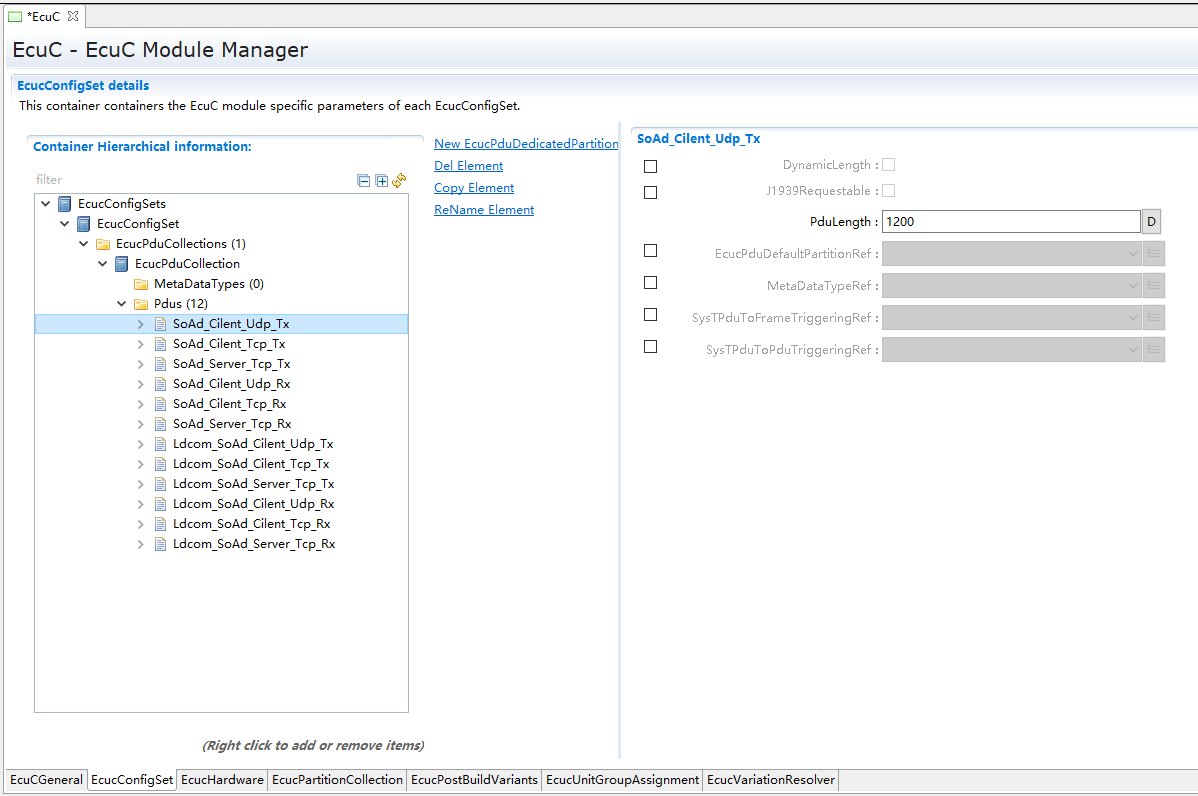Check the MetaDataTypeRef enable checkbox
Image resolution: width=1198 pixels, height=796 pixels.
[x=651, y=283]
